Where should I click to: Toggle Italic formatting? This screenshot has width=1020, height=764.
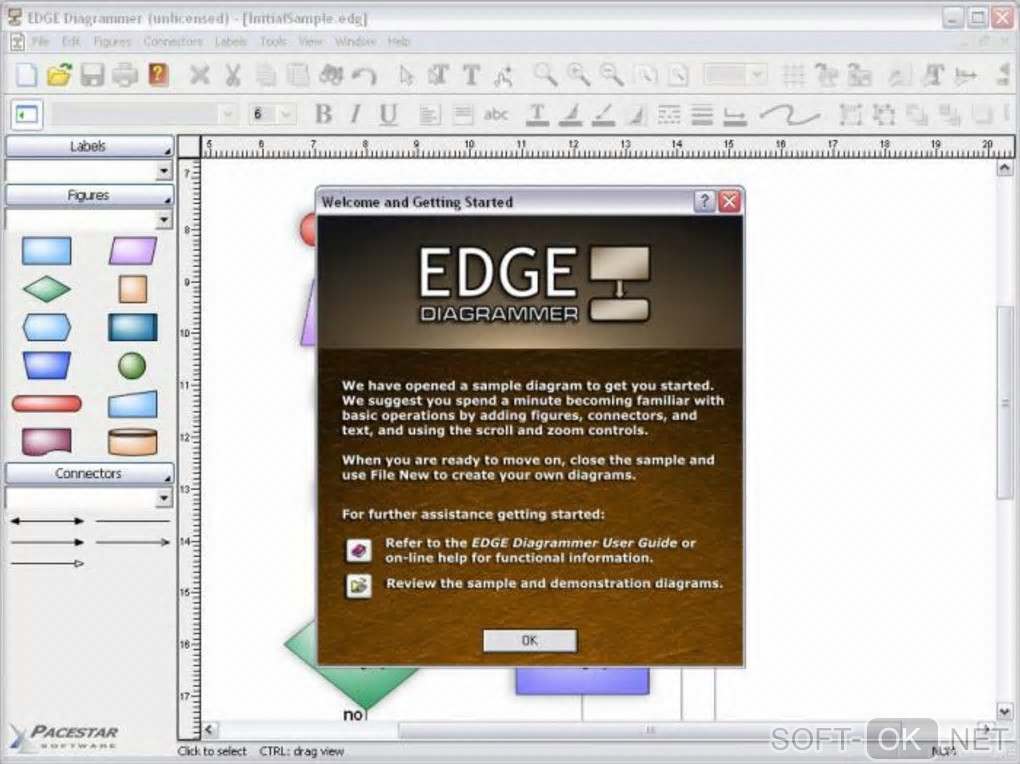tap(355, 115)
